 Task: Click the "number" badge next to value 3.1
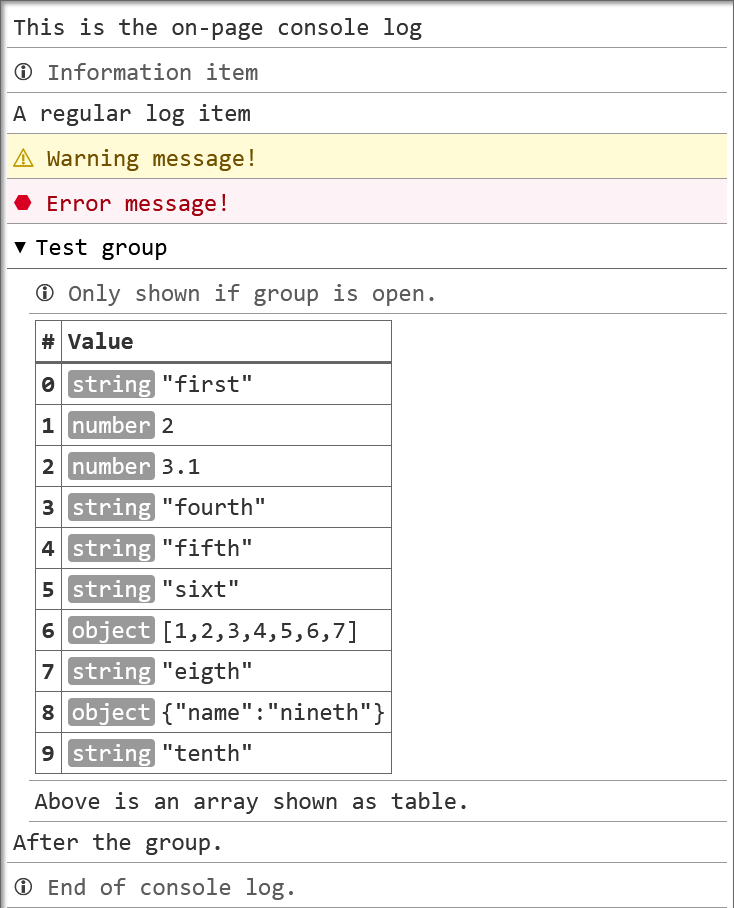(x=111, y=466)
